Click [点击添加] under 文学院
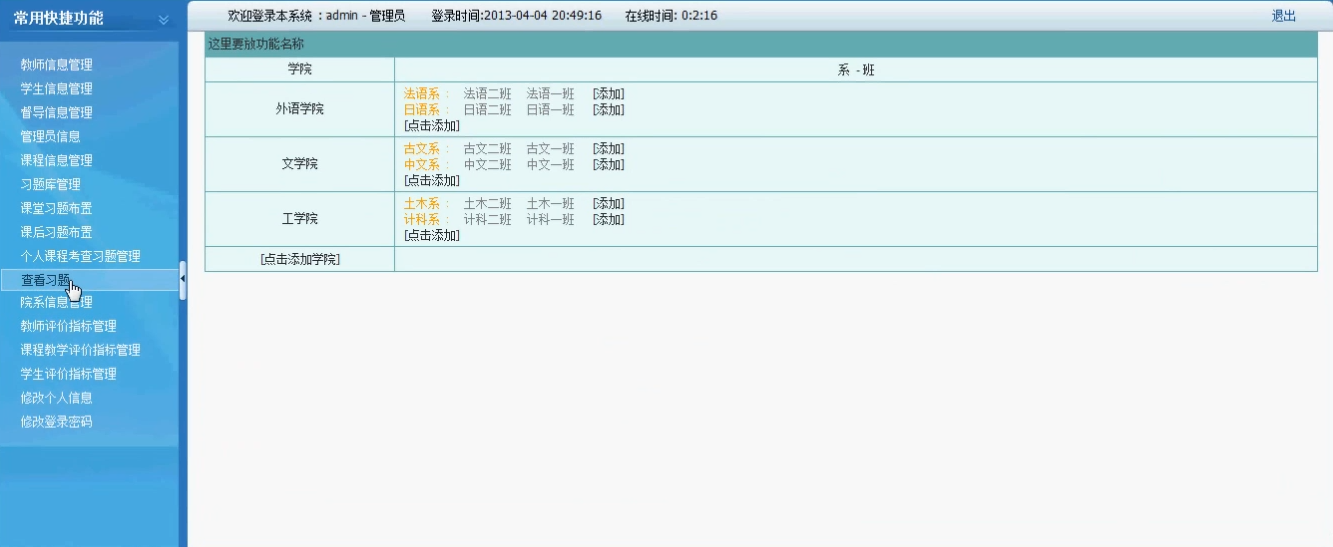The height and width of the screenshot is (547, 1333). coord(432,181)
